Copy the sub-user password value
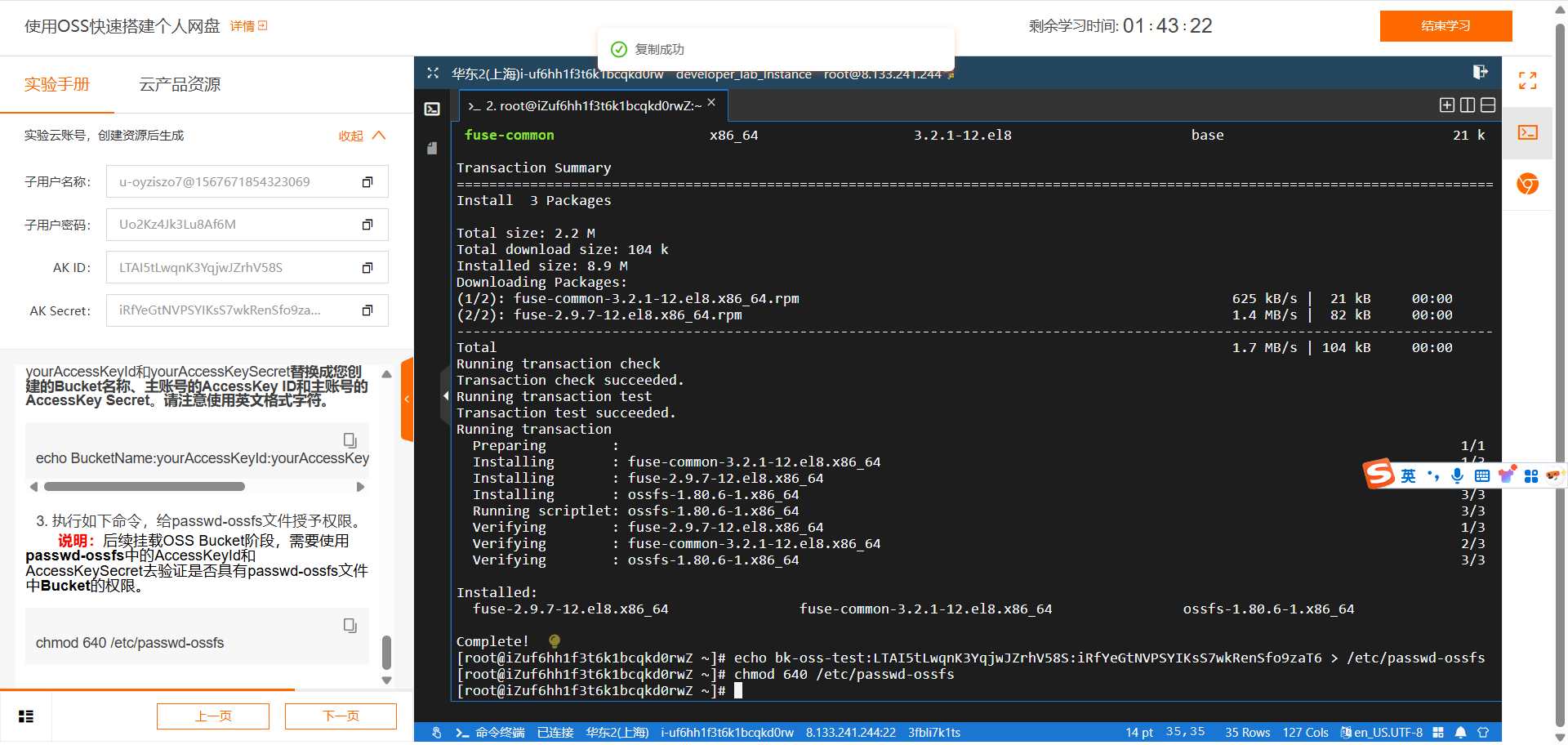The image size is (1568, 745). 367,225
